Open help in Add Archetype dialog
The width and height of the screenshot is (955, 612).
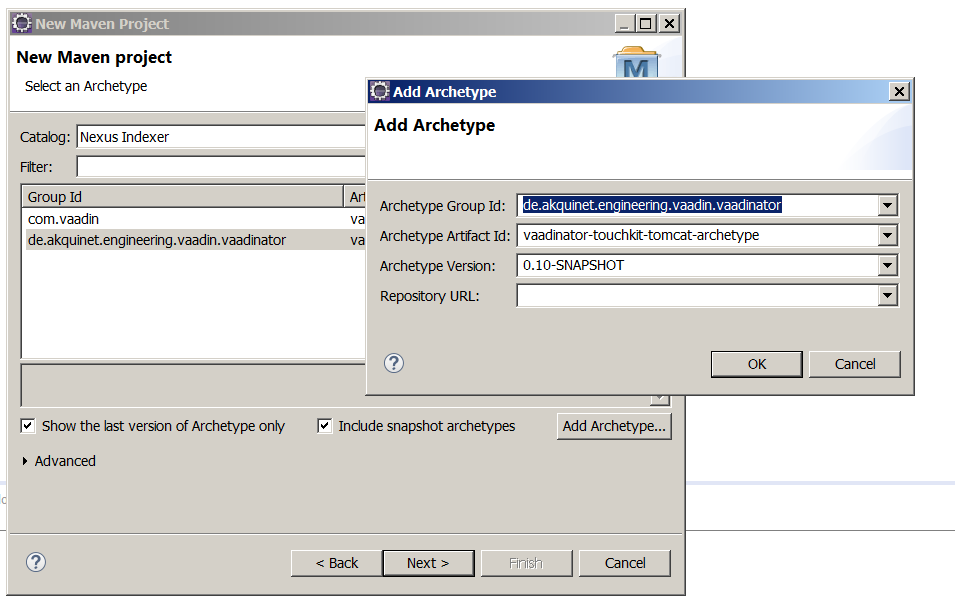(x=394, y=364)
